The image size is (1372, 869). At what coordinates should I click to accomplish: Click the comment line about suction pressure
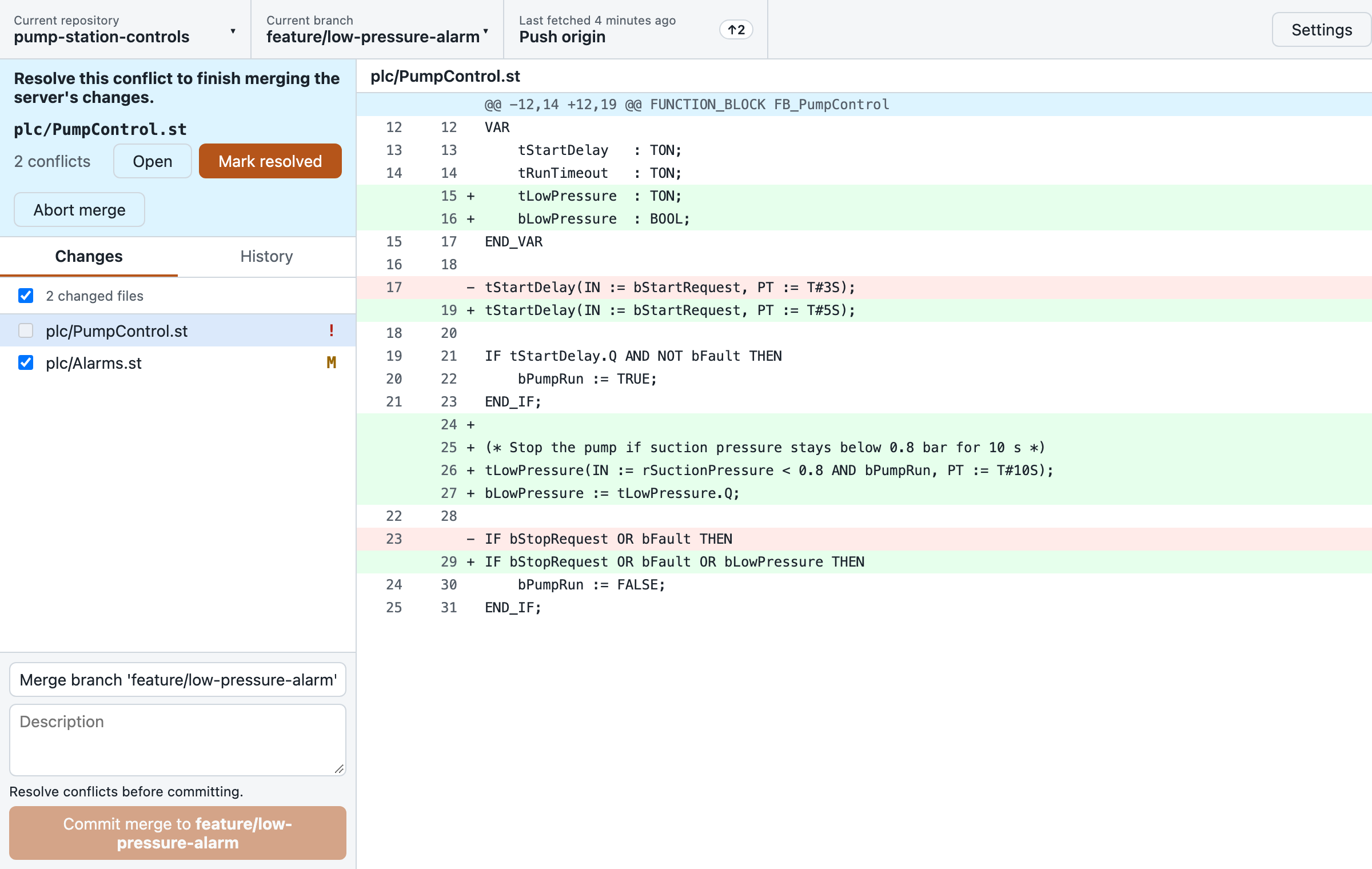(x=864, y=448)
